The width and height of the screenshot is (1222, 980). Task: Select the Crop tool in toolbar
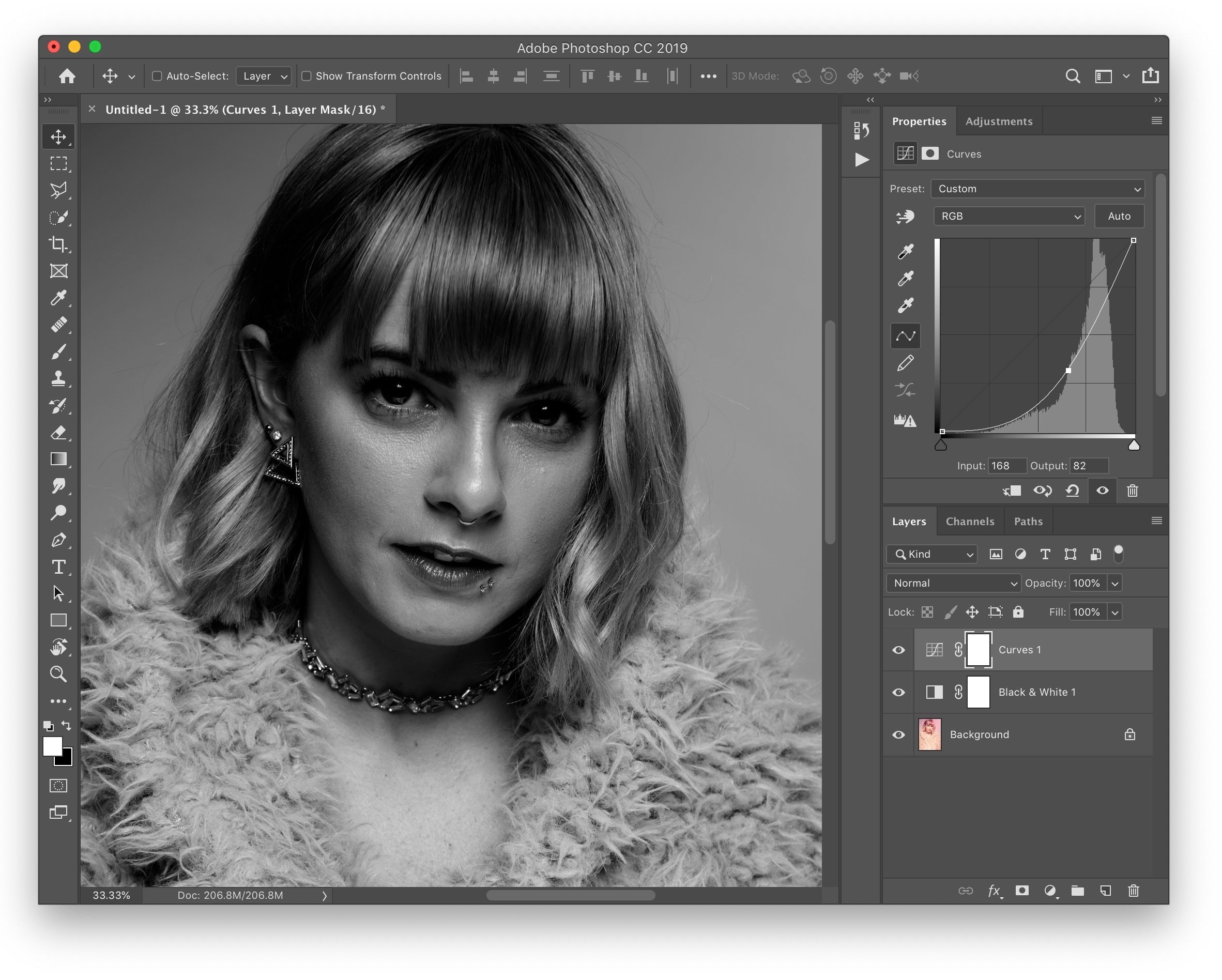[58, 243]
